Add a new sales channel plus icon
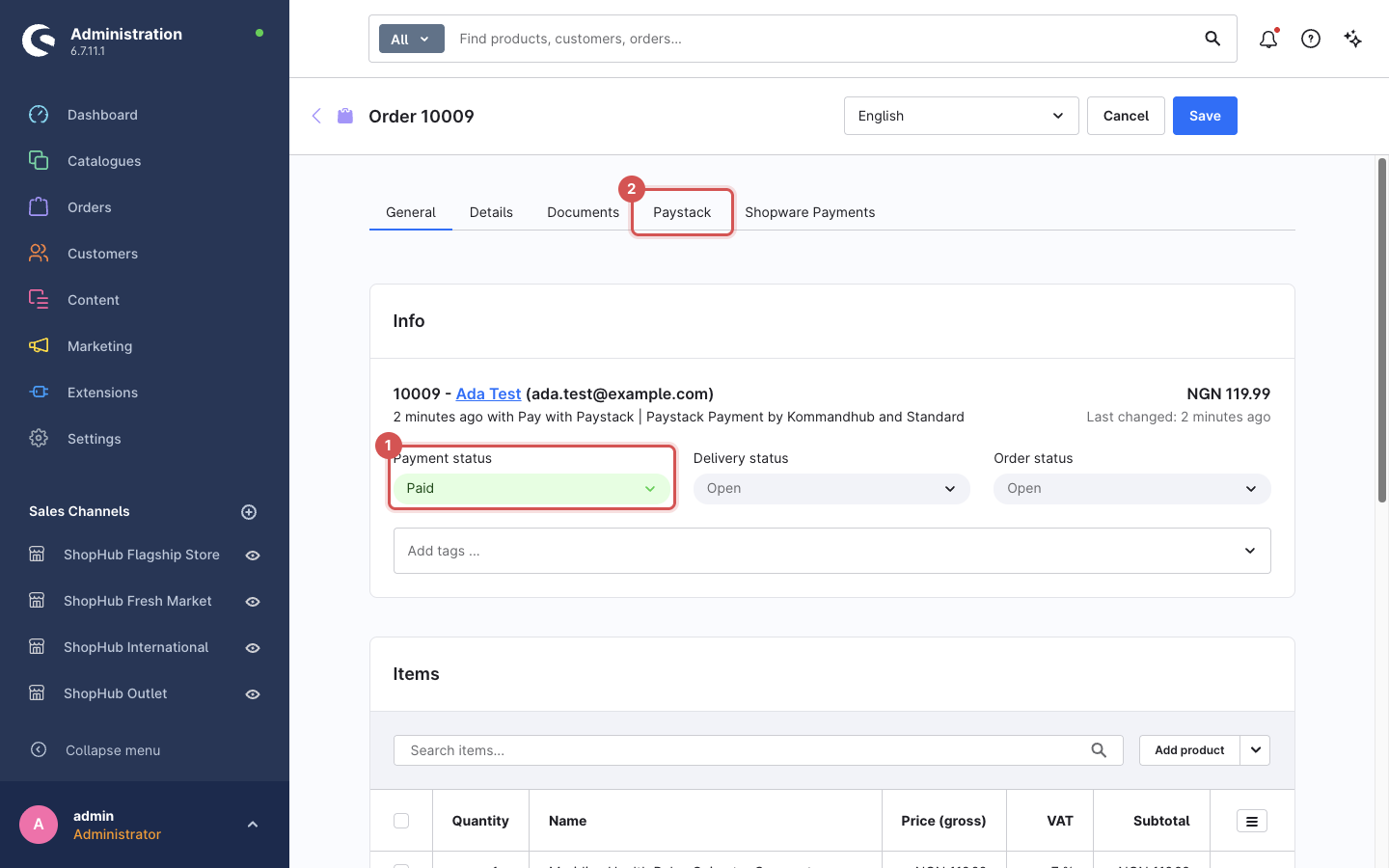 (x=249, y=512)
